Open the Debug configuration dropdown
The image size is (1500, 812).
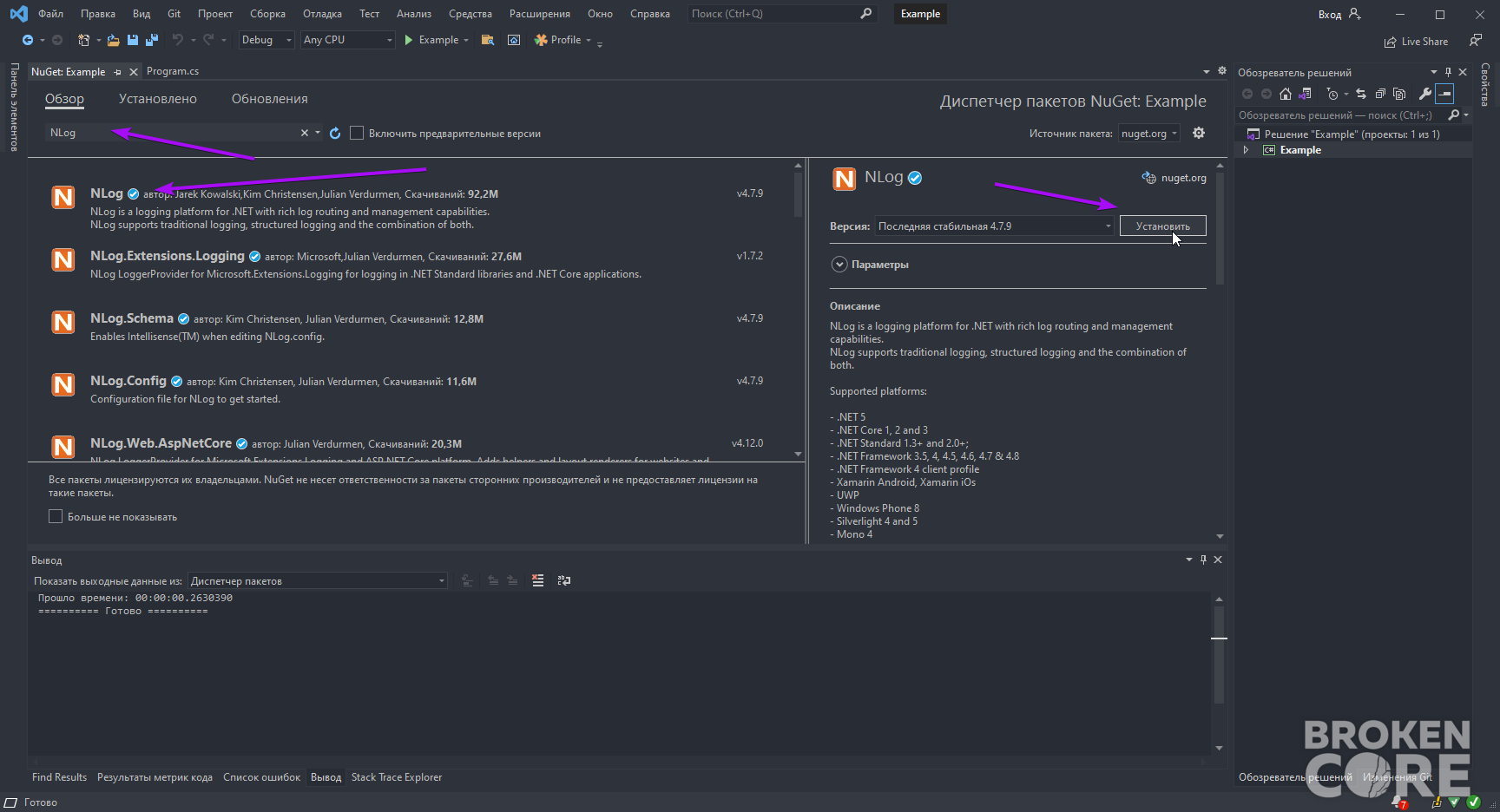click(266, 40)
